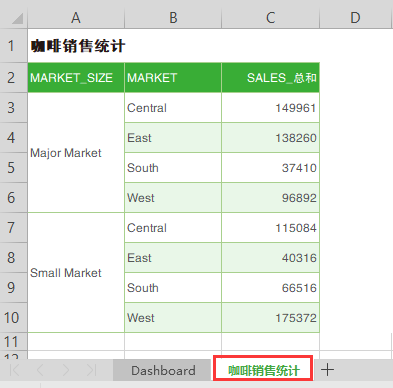Select column B header

173,18
